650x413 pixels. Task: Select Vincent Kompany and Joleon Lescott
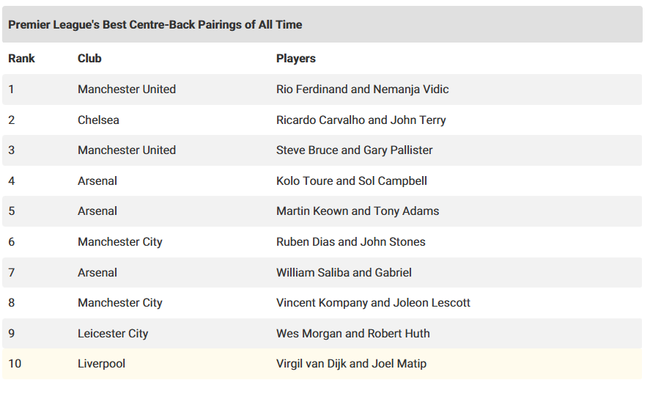tap(373, 303)
